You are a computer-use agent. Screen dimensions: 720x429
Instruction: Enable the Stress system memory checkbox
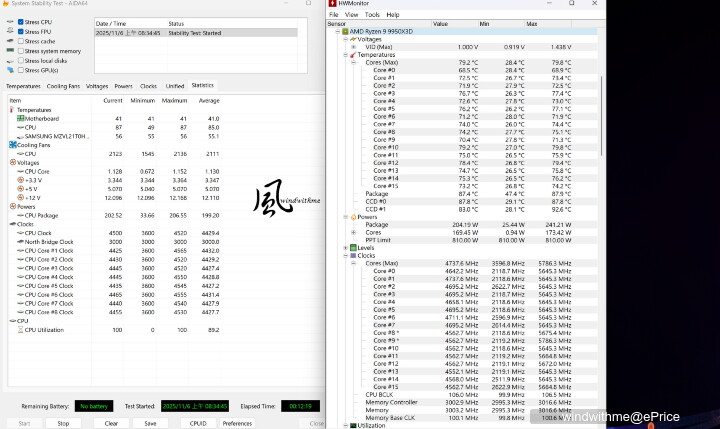22,51
